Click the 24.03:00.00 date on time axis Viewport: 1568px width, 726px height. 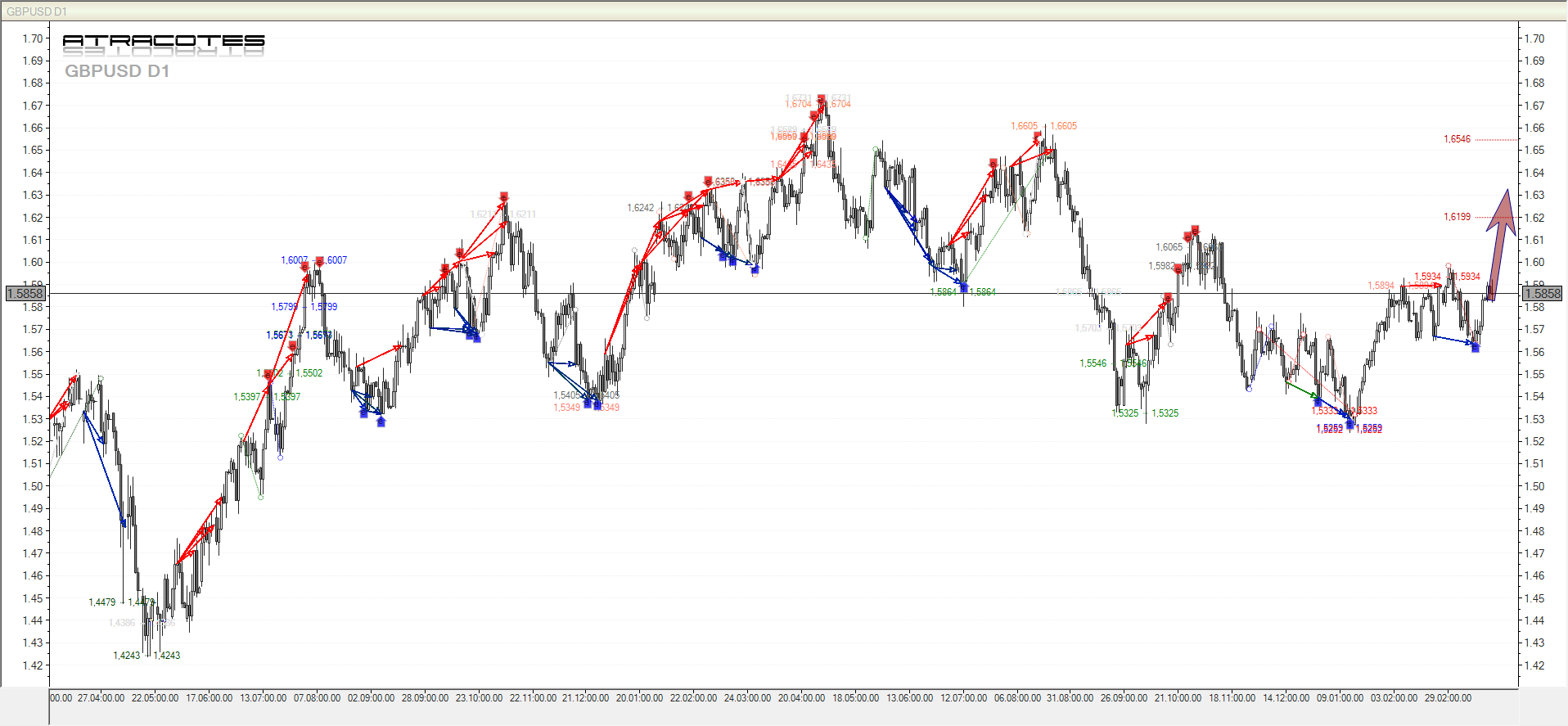point(747,698)
